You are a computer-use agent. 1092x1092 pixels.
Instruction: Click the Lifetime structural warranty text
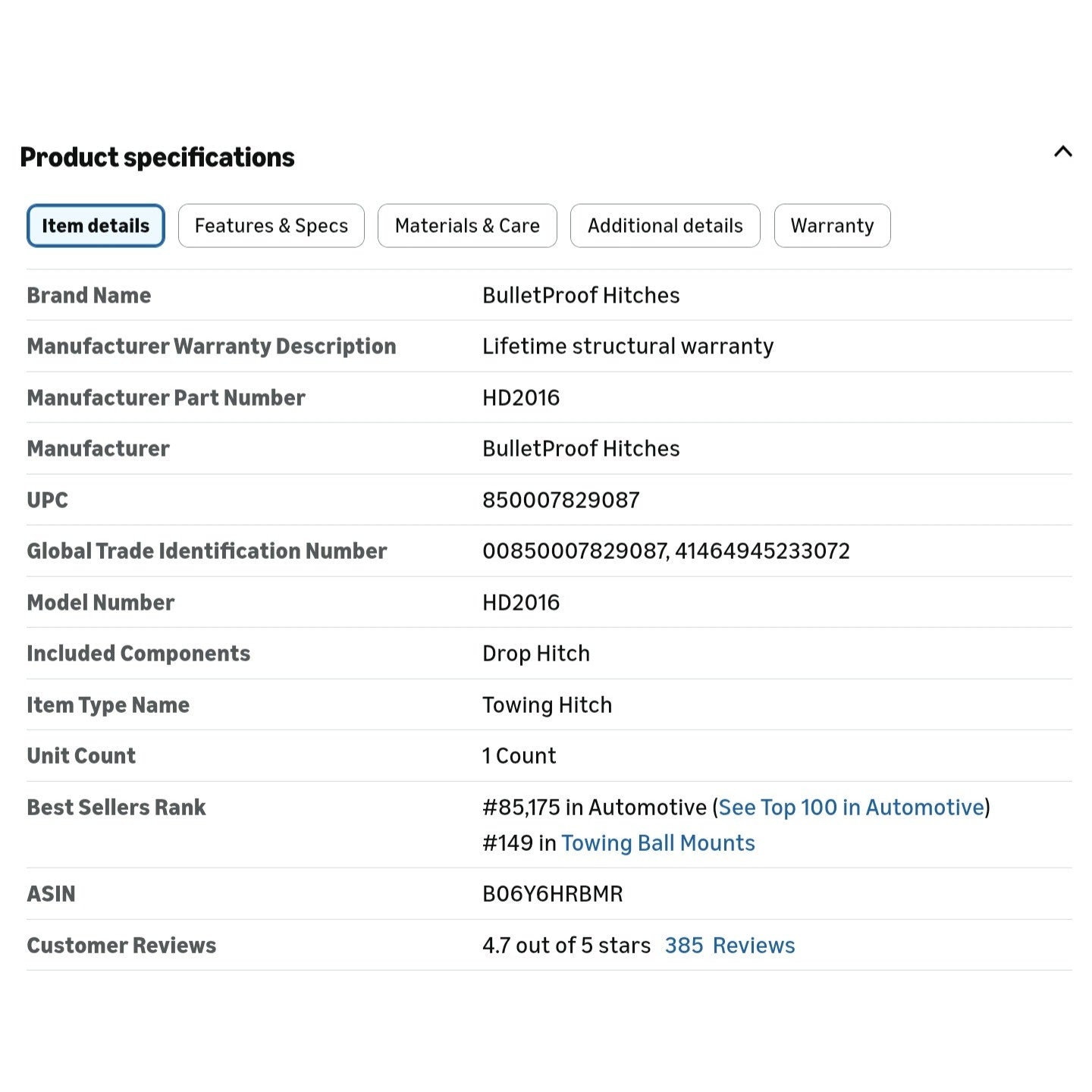click(628, 346)
